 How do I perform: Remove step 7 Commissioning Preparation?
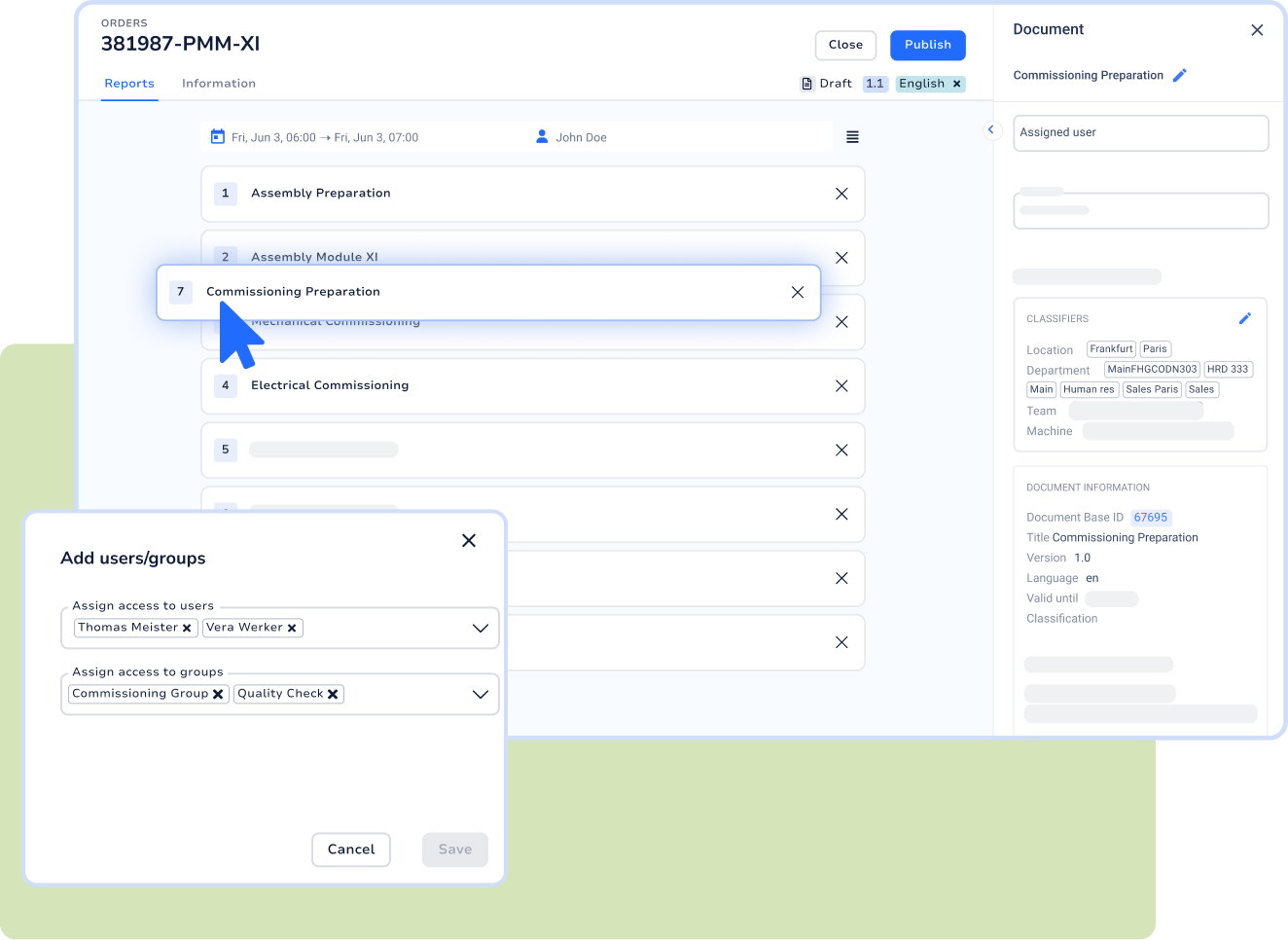tap(798, 292)
